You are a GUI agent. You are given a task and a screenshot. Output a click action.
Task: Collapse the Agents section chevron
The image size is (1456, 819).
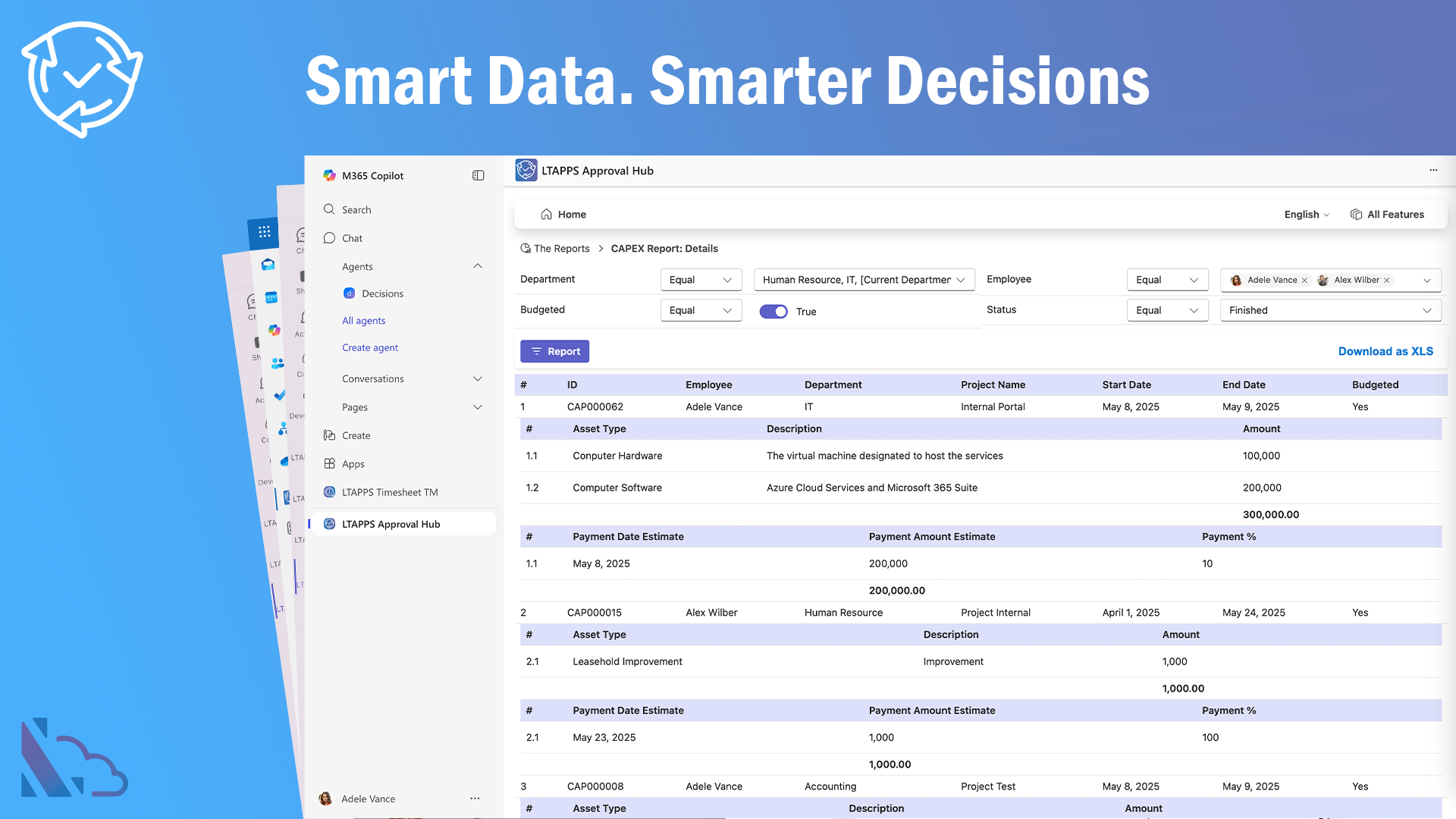(478, 266)
